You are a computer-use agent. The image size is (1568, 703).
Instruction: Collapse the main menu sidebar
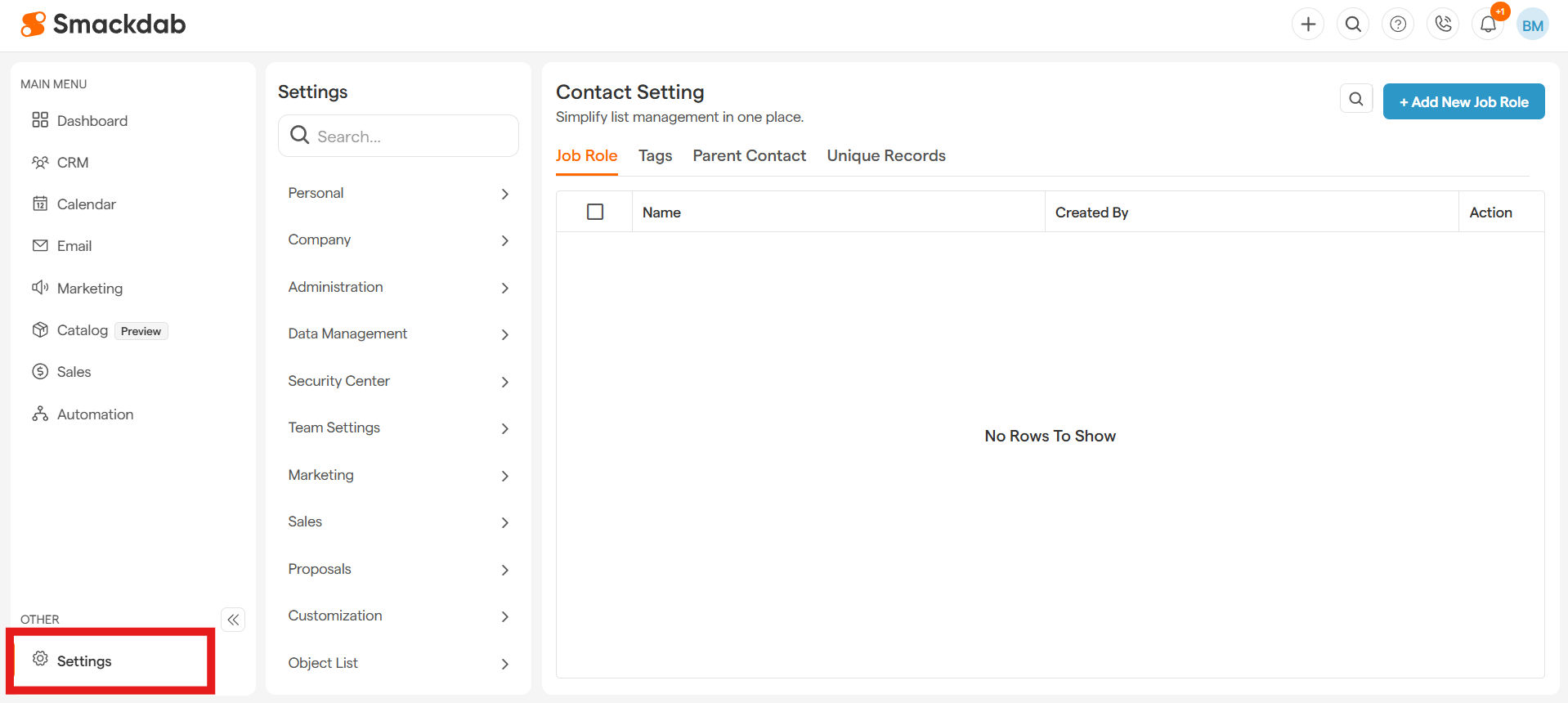[233, 620]
